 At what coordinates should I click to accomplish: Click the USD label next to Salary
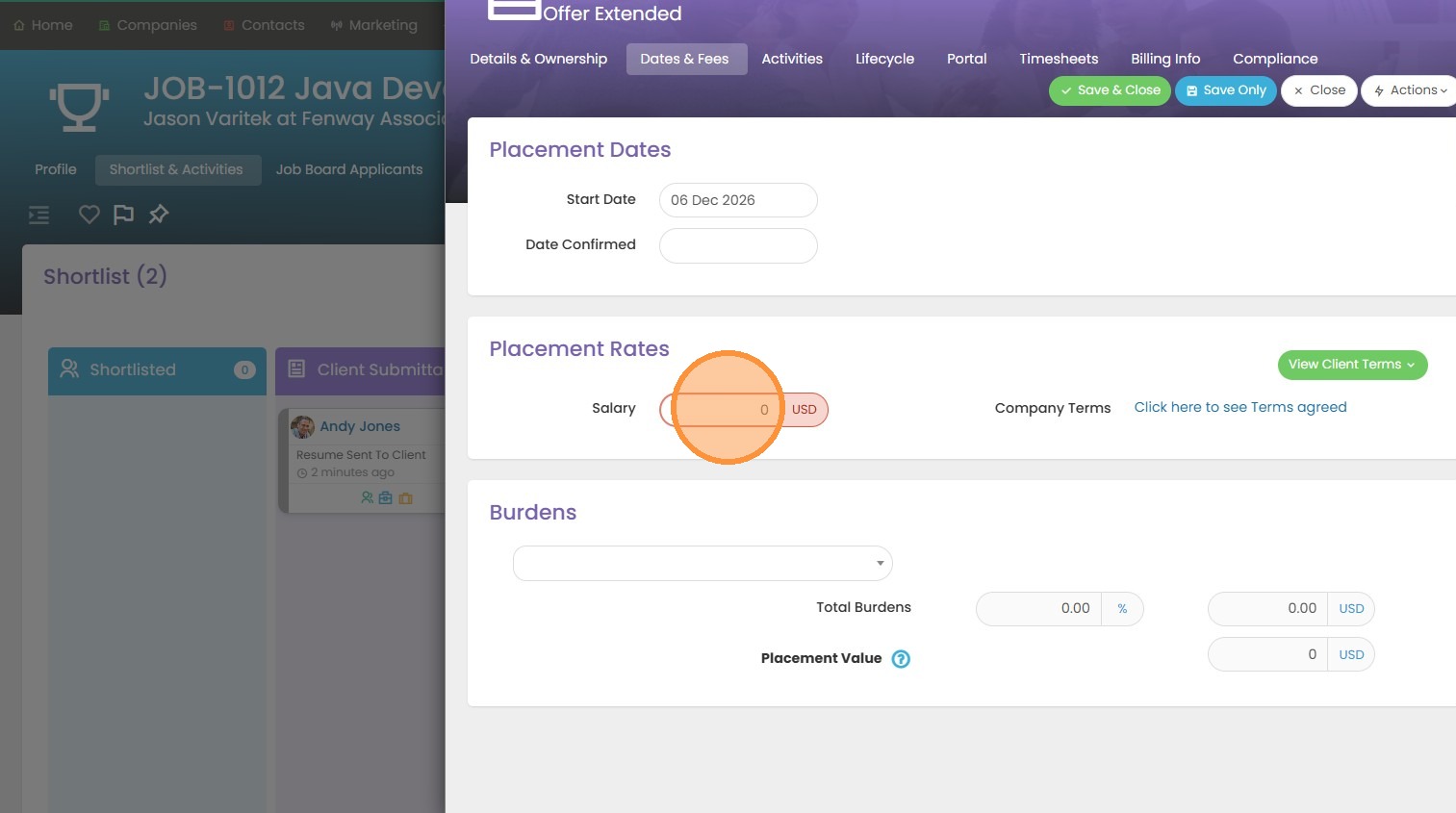(805, 410)
